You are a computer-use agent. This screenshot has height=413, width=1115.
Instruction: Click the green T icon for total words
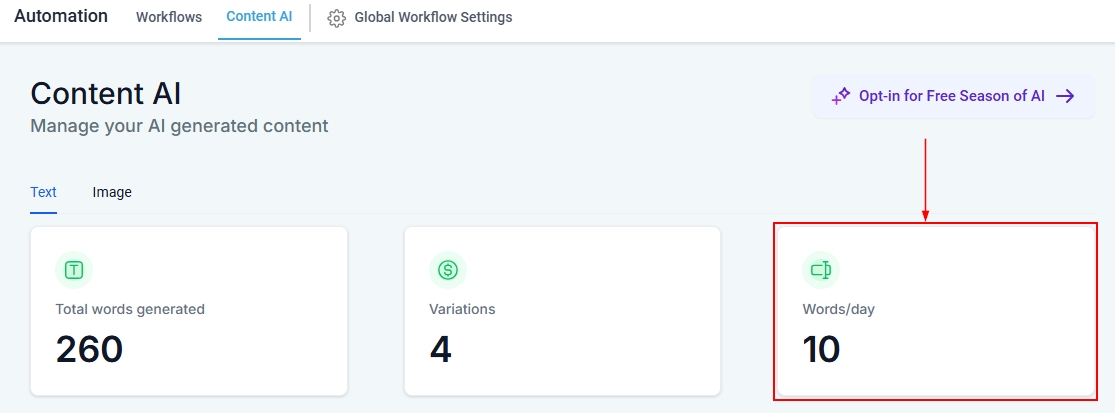click(x=74, y=269)
